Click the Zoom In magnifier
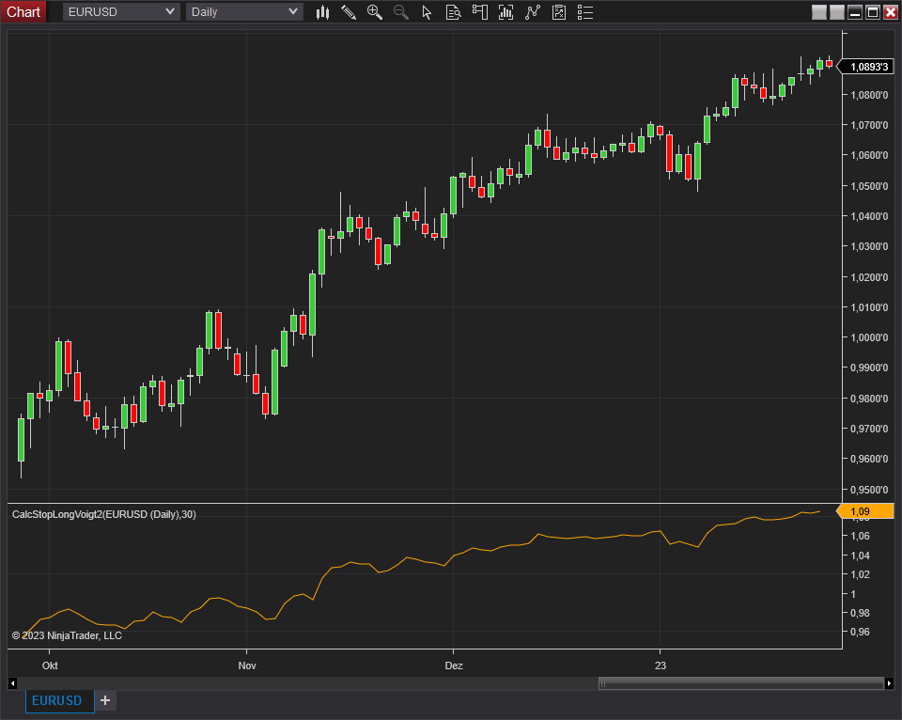Screen dimensions: 902x720 pos(375,12)
